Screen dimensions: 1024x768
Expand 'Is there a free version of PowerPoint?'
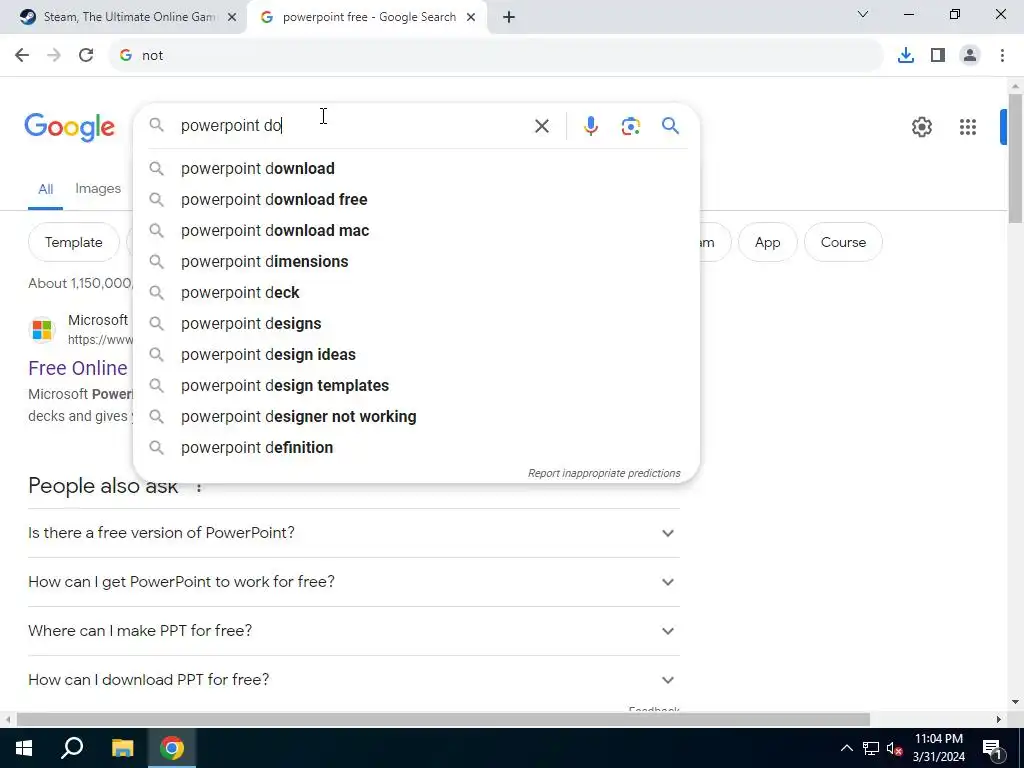click(x=353, y=533)
